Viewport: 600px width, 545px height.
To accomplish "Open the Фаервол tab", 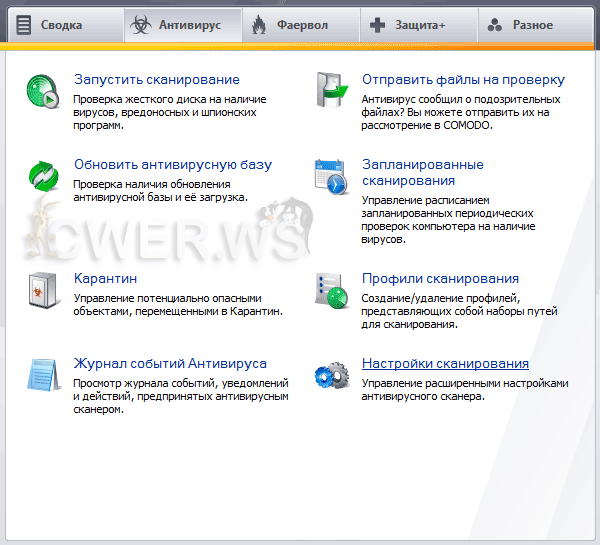I will point(299,25).
